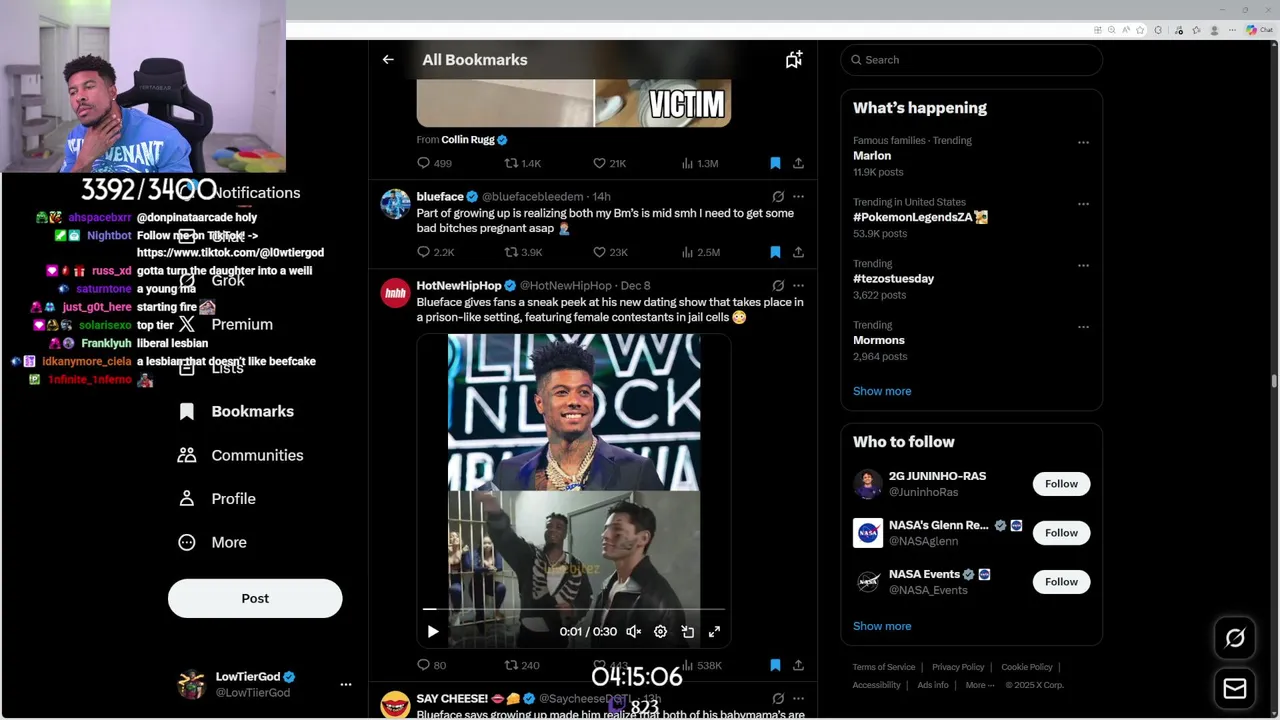The height and width of the screenshot is (720, 1280).
Task: Open Bookmarks in sidebar
Action: tap(236, 411)
